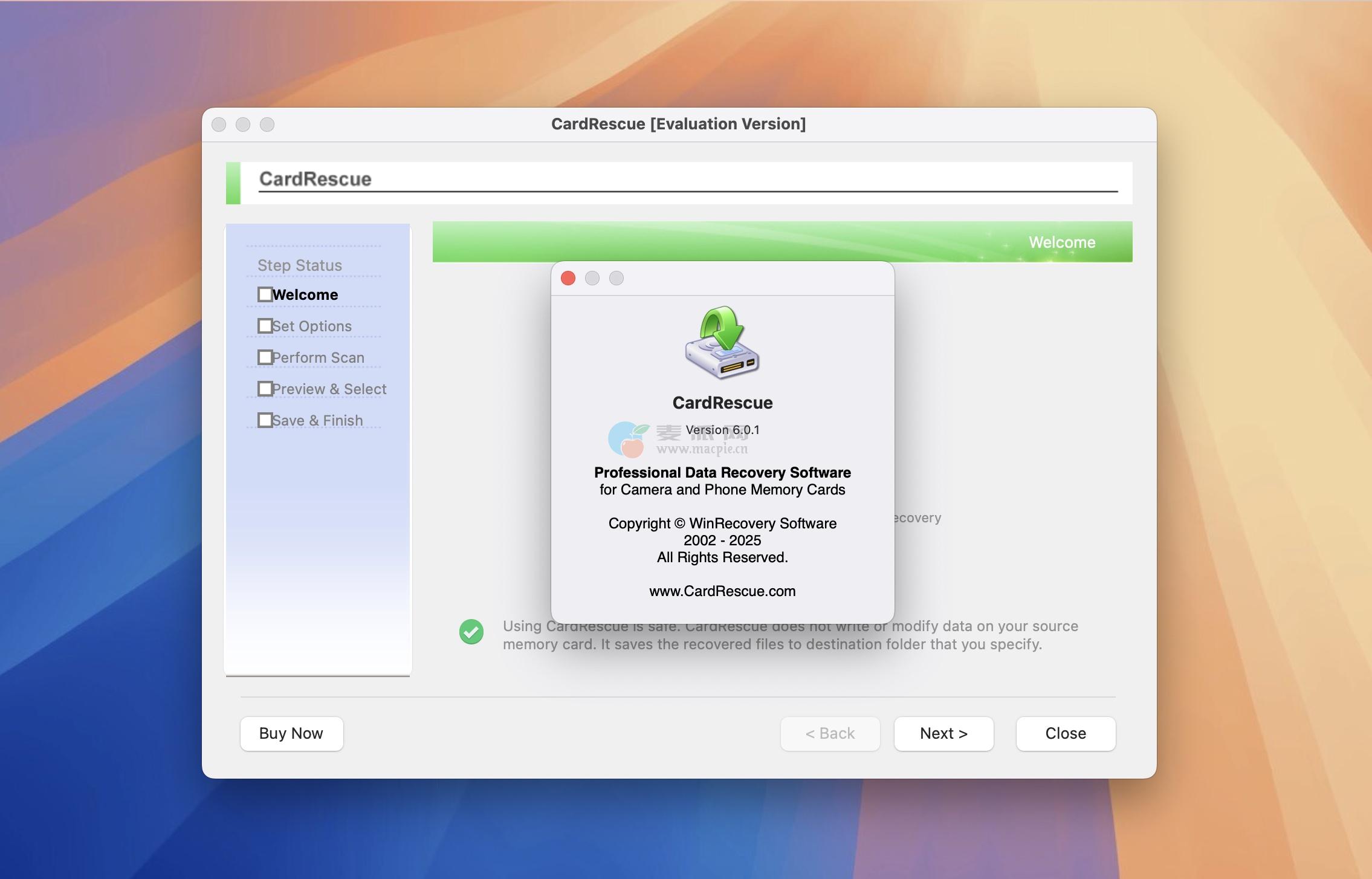Click the green checkmark safety icon
Screen dimensions: 1372x879
point(471,632)
